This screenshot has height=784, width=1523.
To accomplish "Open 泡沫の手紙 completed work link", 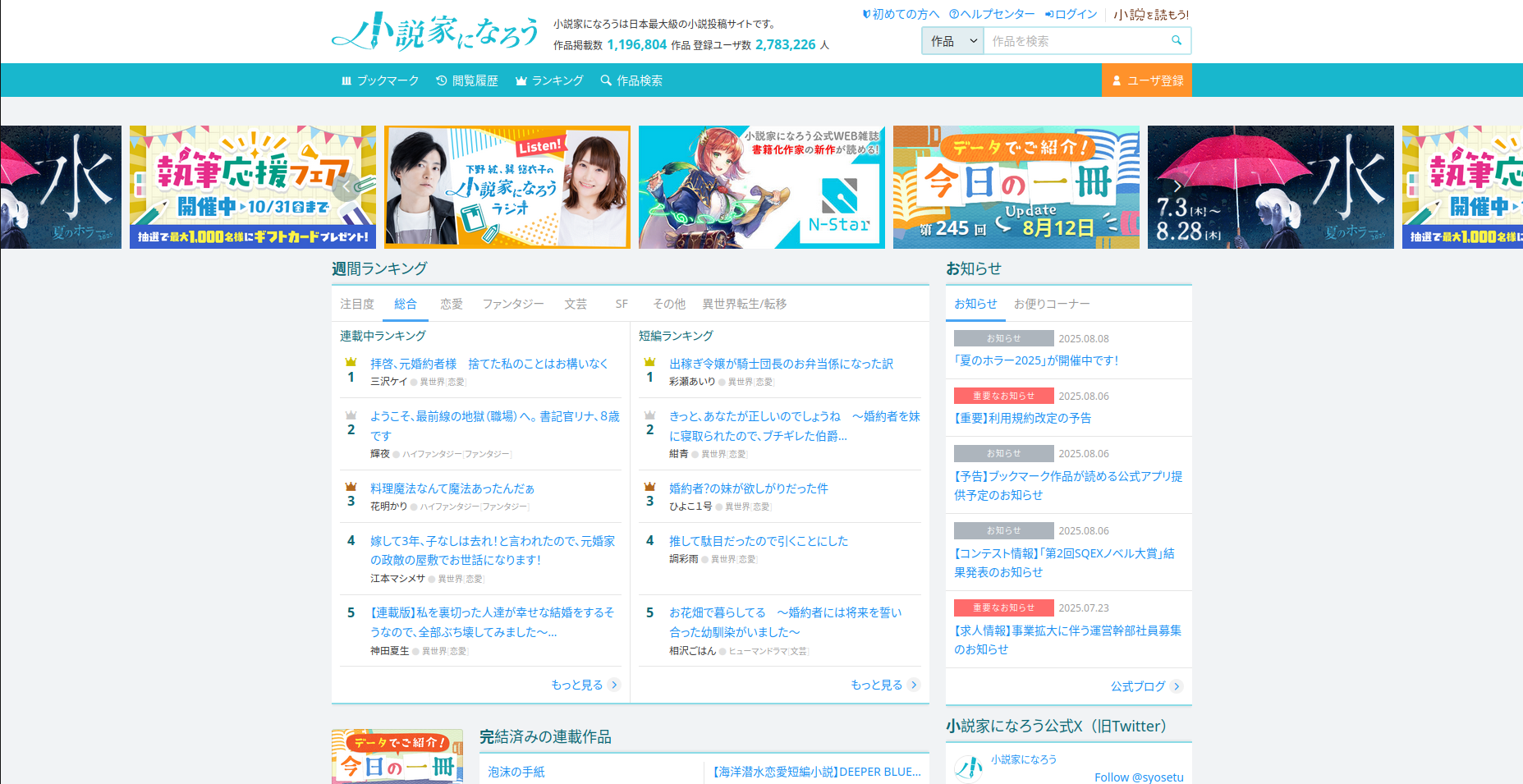I will pyautogui.click(x=516, y=772).
